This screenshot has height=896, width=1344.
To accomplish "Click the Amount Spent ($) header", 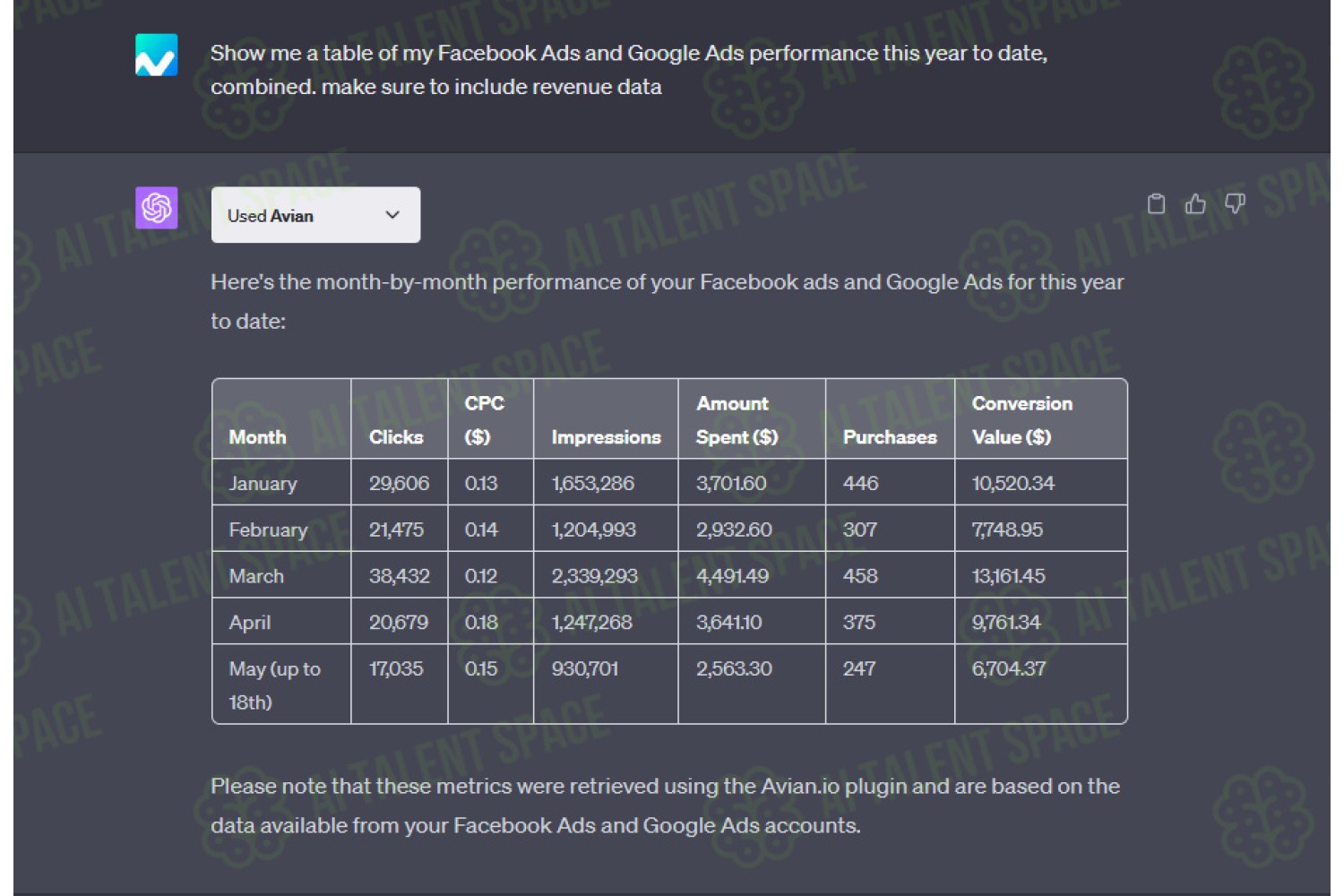I will pos(737,420).
